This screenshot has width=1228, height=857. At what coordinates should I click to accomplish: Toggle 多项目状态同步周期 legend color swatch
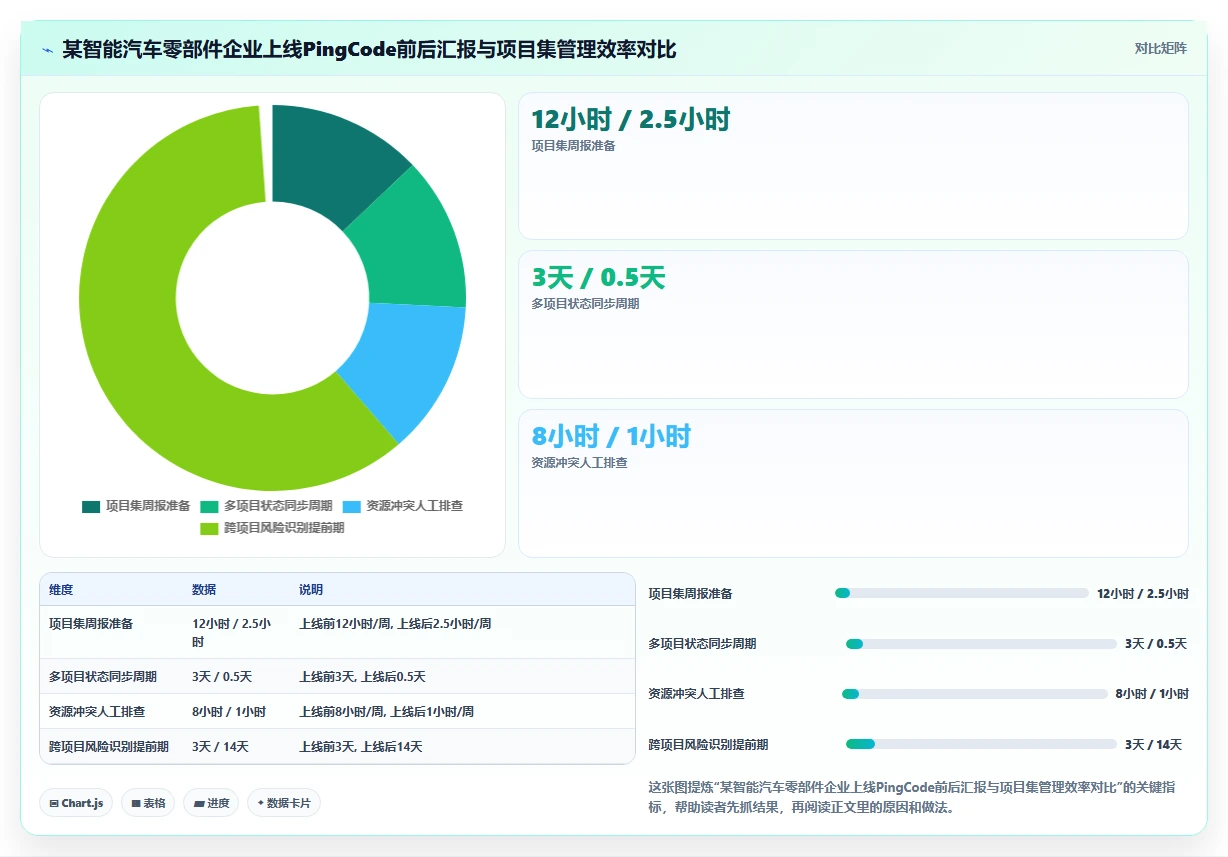(209, 506)
